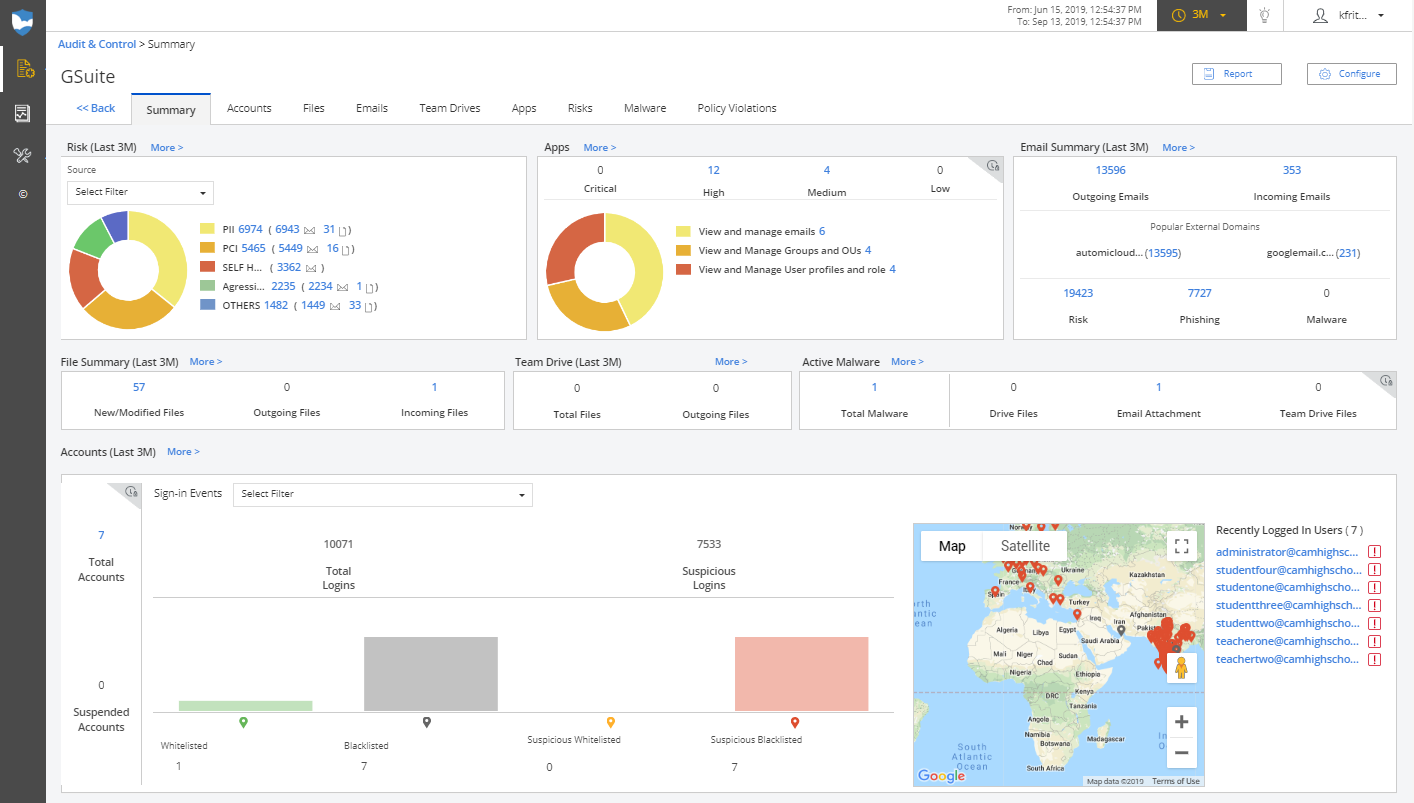Open the wrench tools sidebar icon
1414x803 pixels.
(x=23, y=155)
